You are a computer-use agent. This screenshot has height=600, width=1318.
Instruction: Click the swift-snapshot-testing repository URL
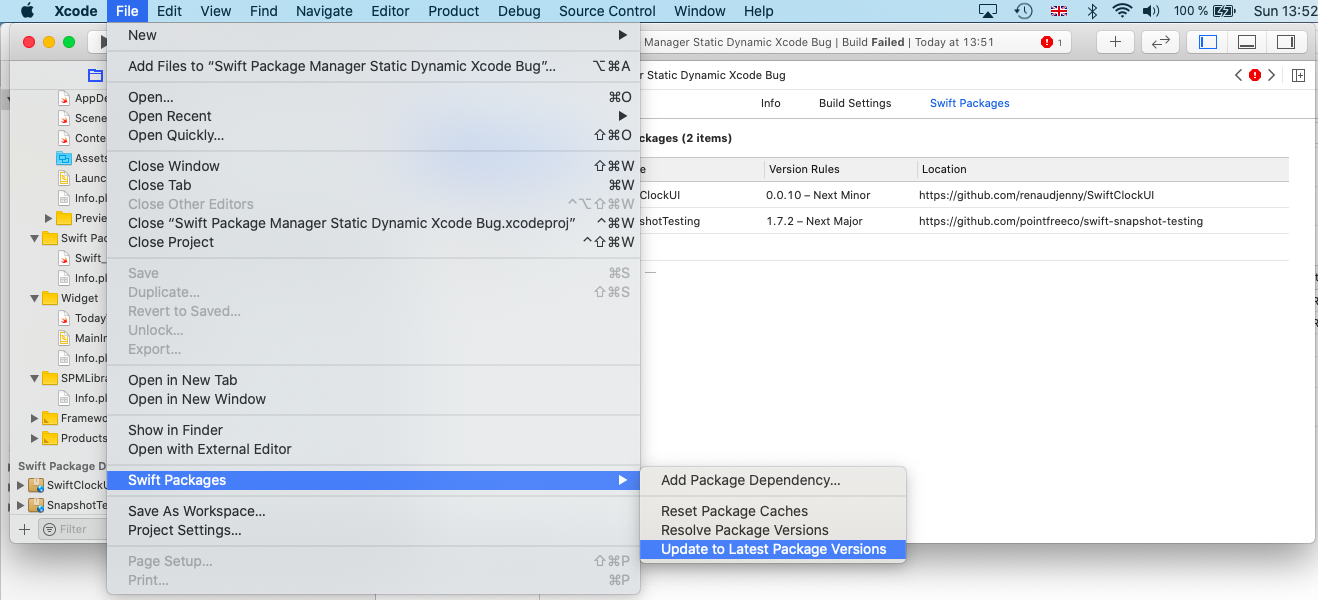pyautogui.click(x=1061, y=221)
